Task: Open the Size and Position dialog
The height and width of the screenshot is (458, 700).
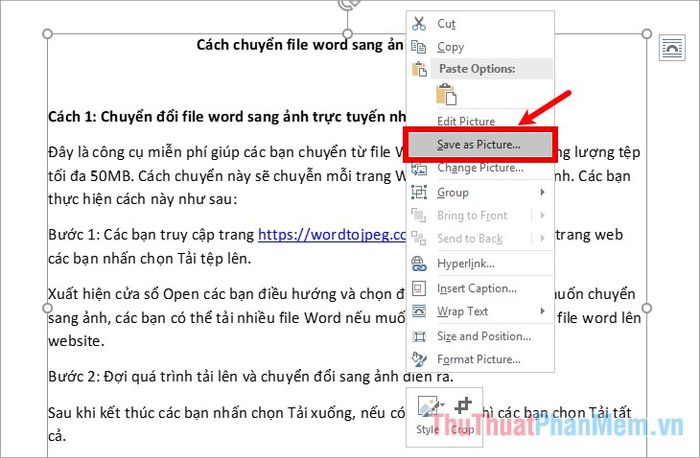Action: click(483, 336)
